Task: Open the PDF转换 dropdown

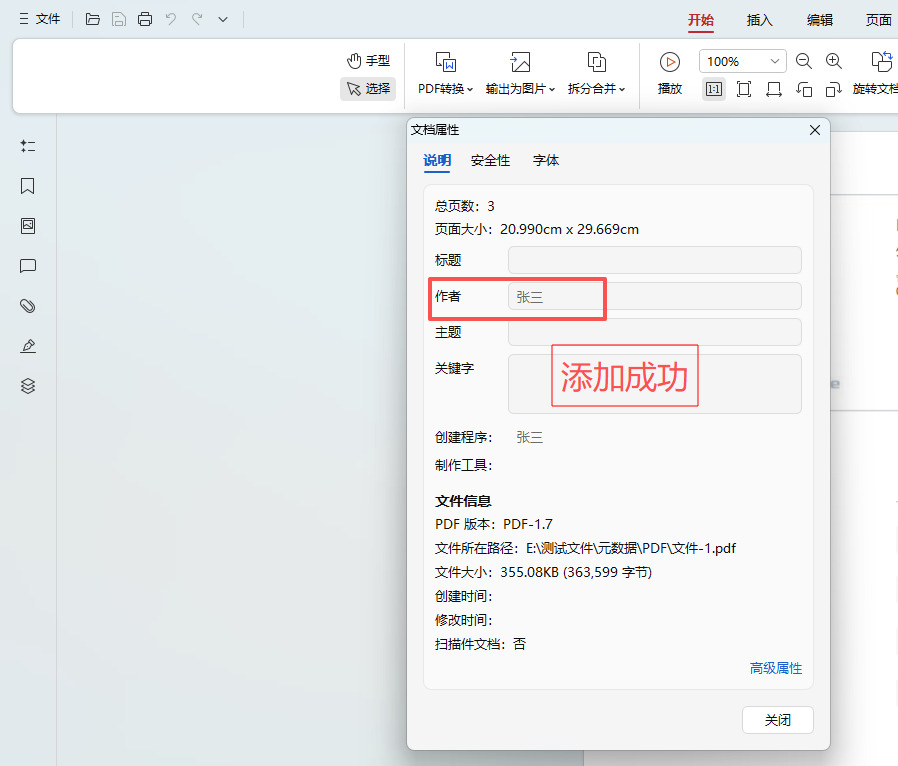Action: [446, 73]
